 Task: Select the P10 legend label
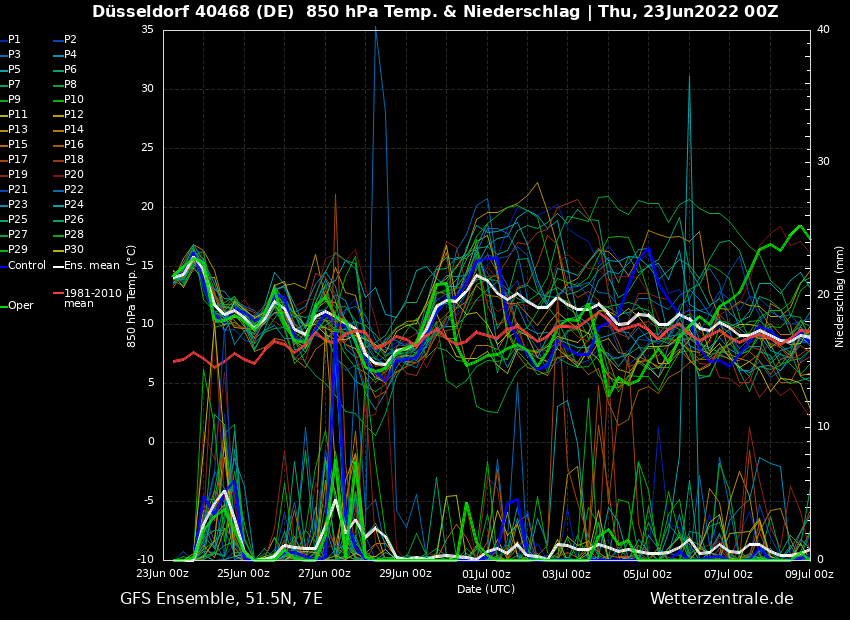(x=74, y=100)
